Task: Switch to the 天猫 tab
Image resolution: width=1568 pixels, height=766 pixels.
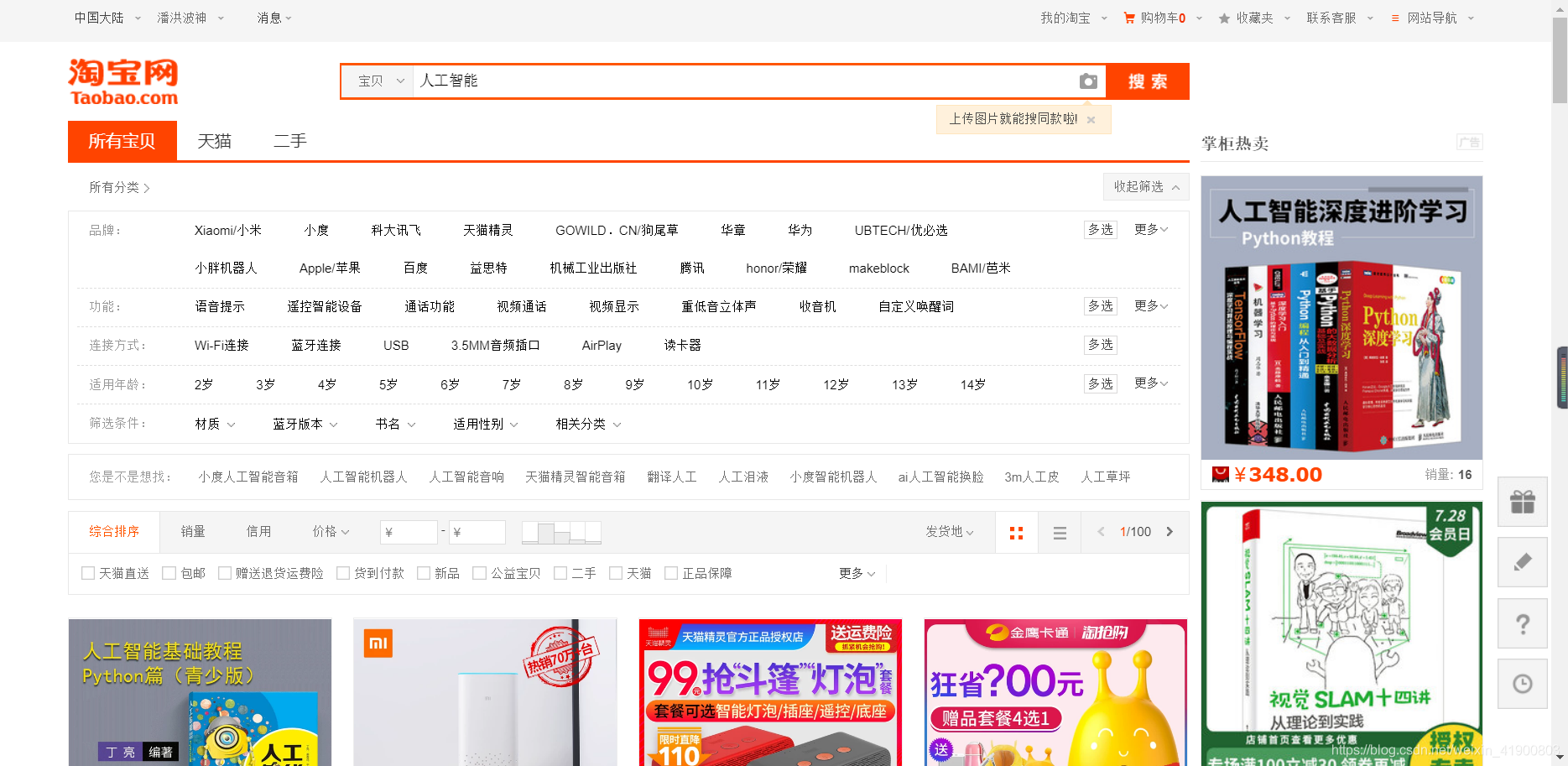Action: [x=214, y=141]
